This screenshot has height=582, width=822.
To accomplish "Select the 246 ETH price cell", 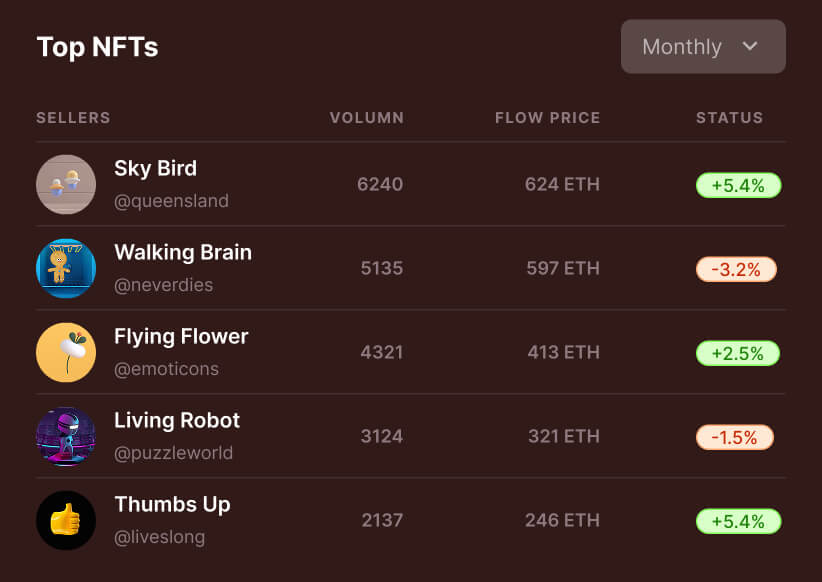I will pos(562,520).
